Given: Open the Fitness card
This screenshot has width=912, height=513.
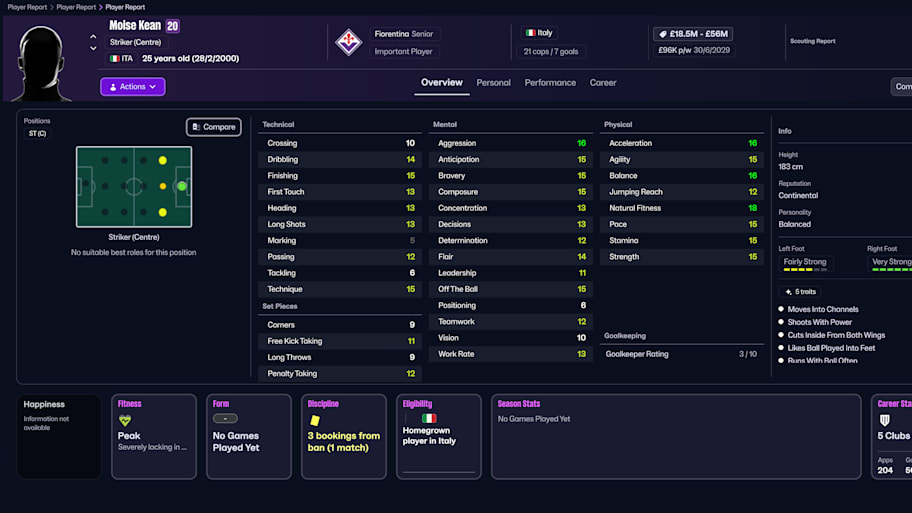Looking at the screenshot, I should coord(154,437).
